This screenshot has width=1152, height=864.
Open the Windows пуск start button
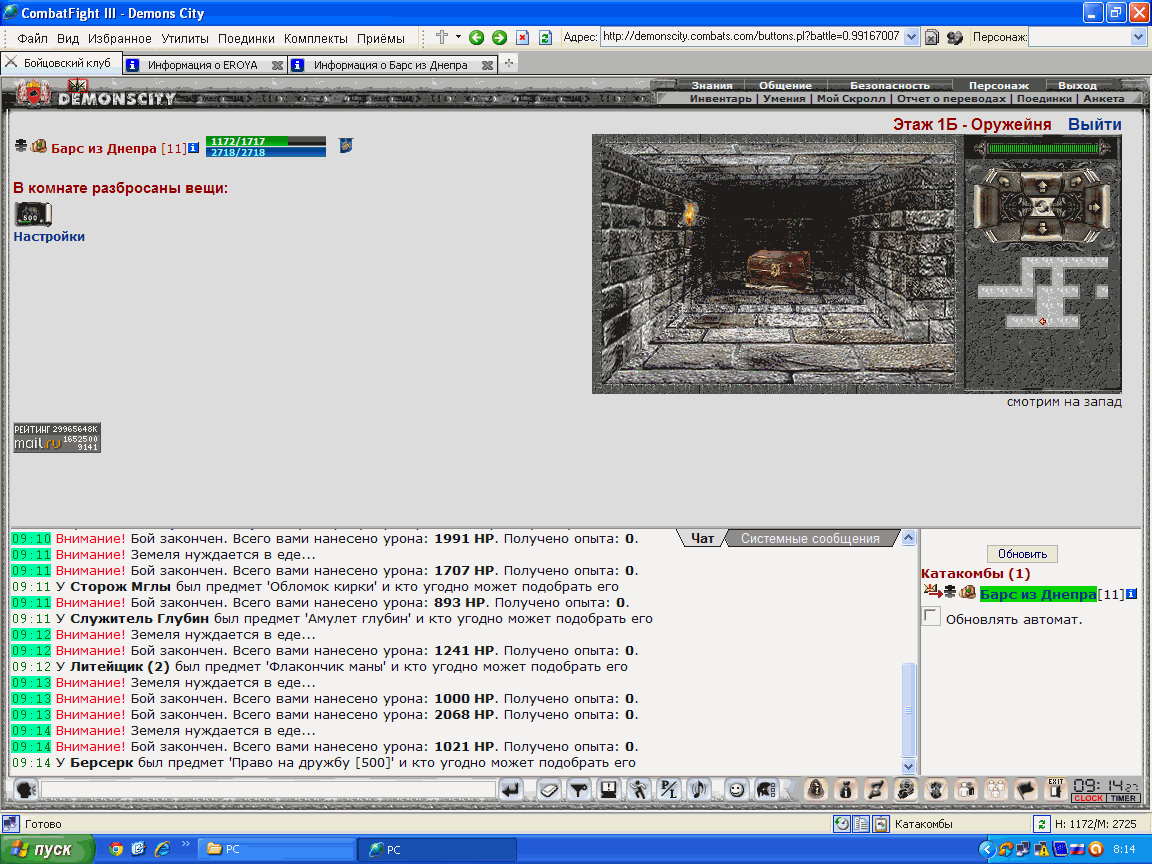(47, 849)
